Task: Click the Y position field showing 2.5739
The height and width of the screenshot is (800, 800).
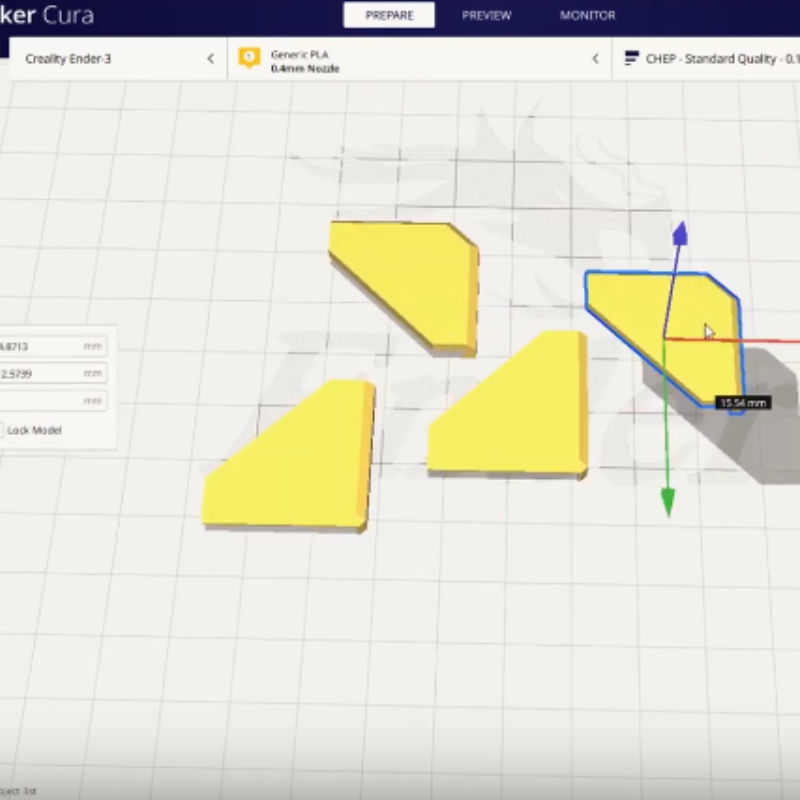Action: click(53, 373)
